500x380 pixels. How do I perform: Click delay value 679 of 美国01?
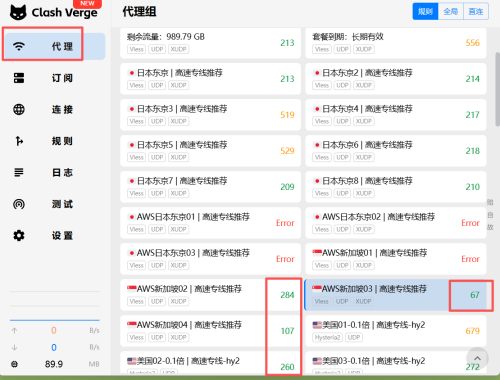(x=472, y=331)
